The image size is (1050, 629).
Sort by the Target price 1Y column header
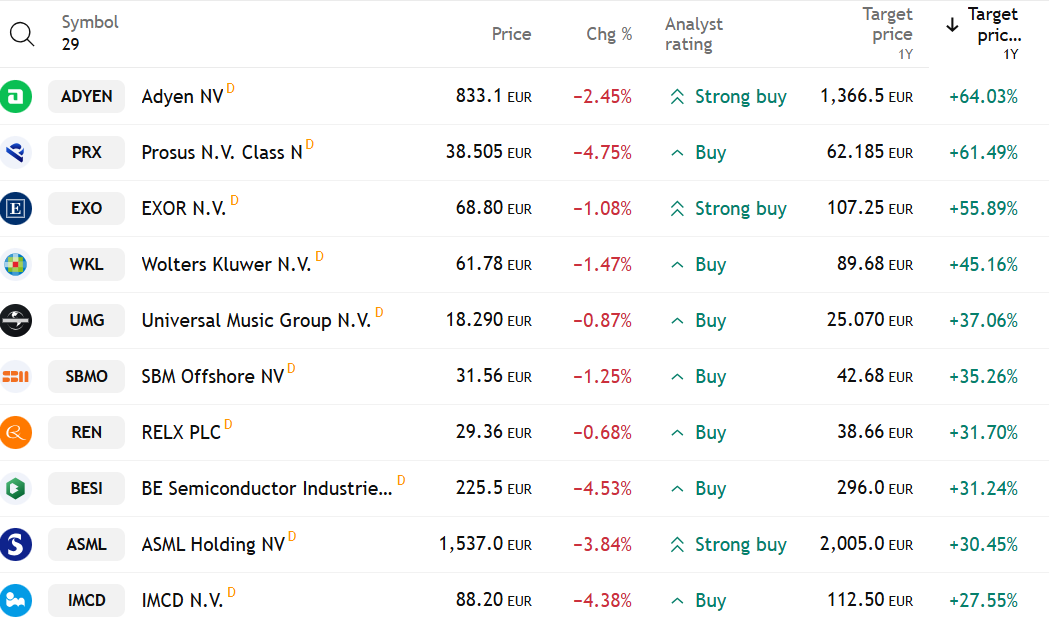click(x=887, y=33)
